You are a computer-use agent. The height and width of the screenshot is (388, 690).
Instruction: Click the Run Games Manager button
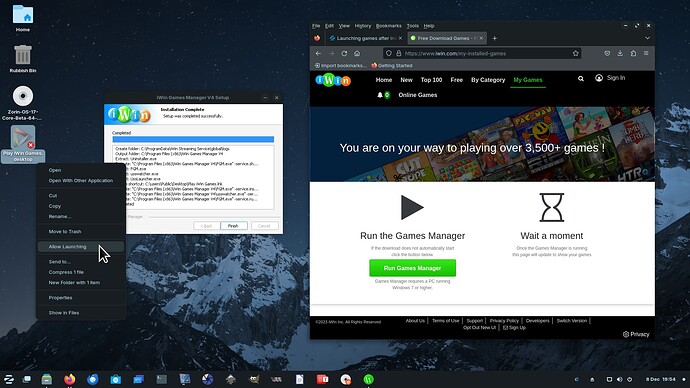(412, 268)
